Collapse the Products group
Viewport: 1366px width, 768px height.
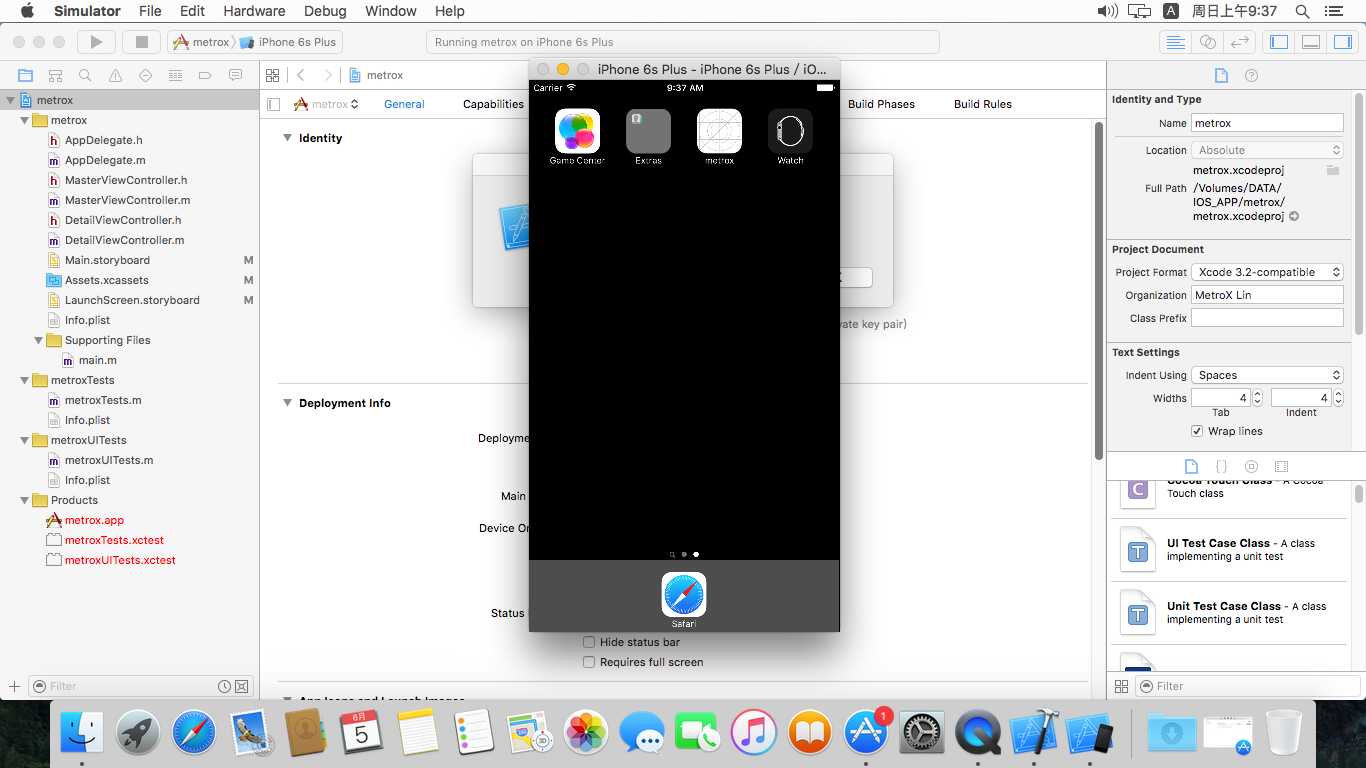coord(25,500)
